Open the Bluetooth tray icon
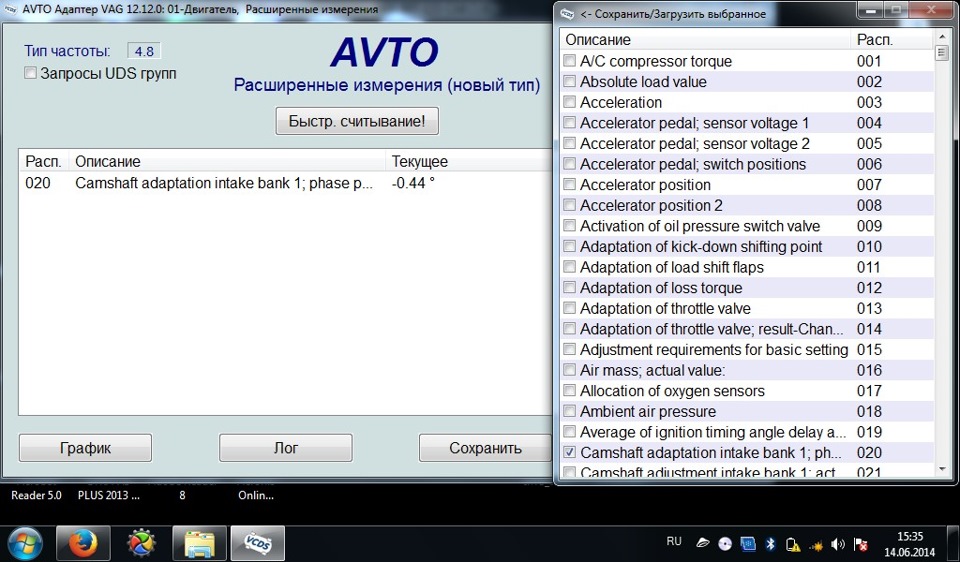This screenshot has height=562, width=960. click(771, 544)
